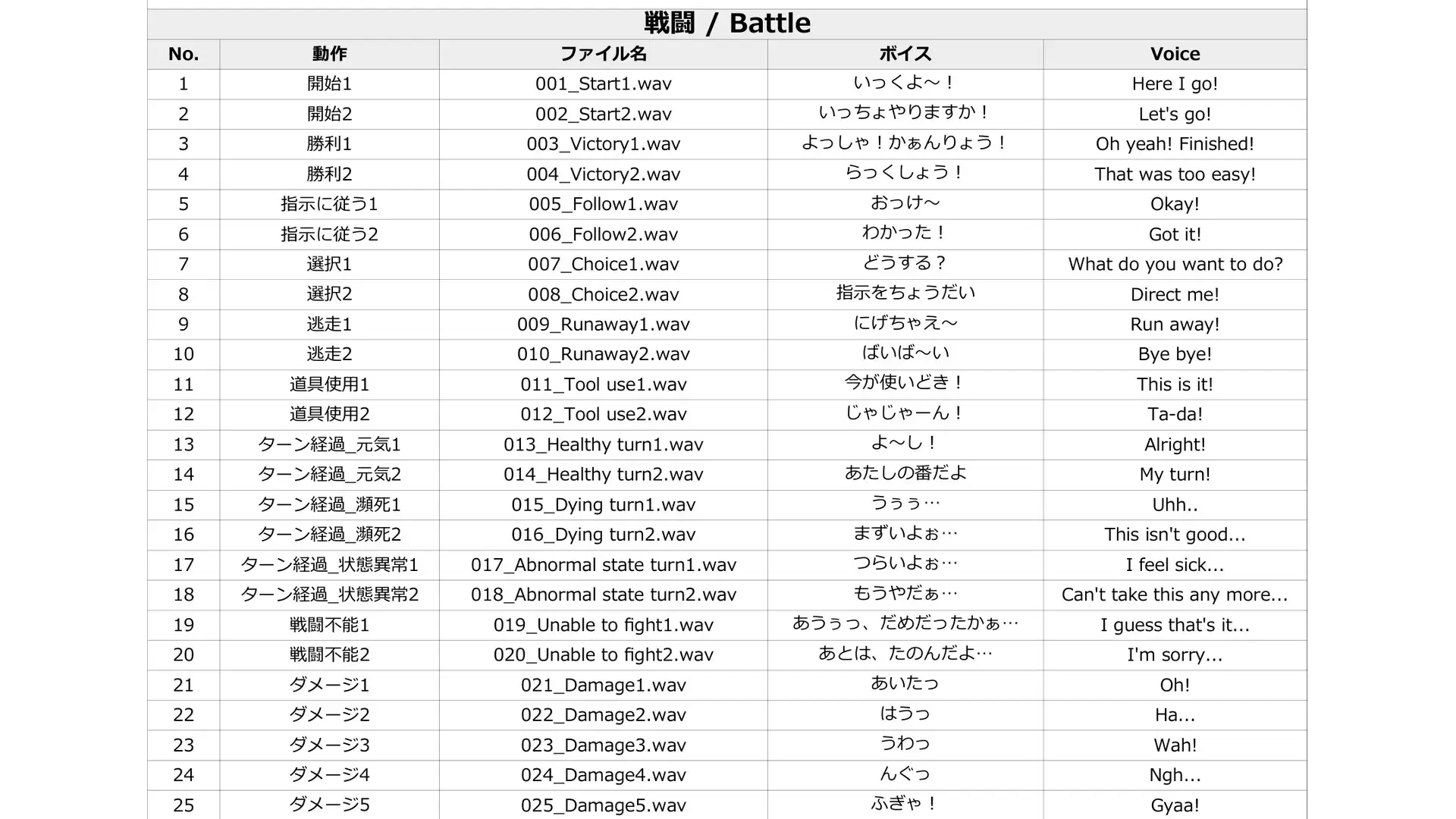Select the 'Direct me!' voice cell
This screenshot has height=819, width=1456.
tap(1175, 294)
